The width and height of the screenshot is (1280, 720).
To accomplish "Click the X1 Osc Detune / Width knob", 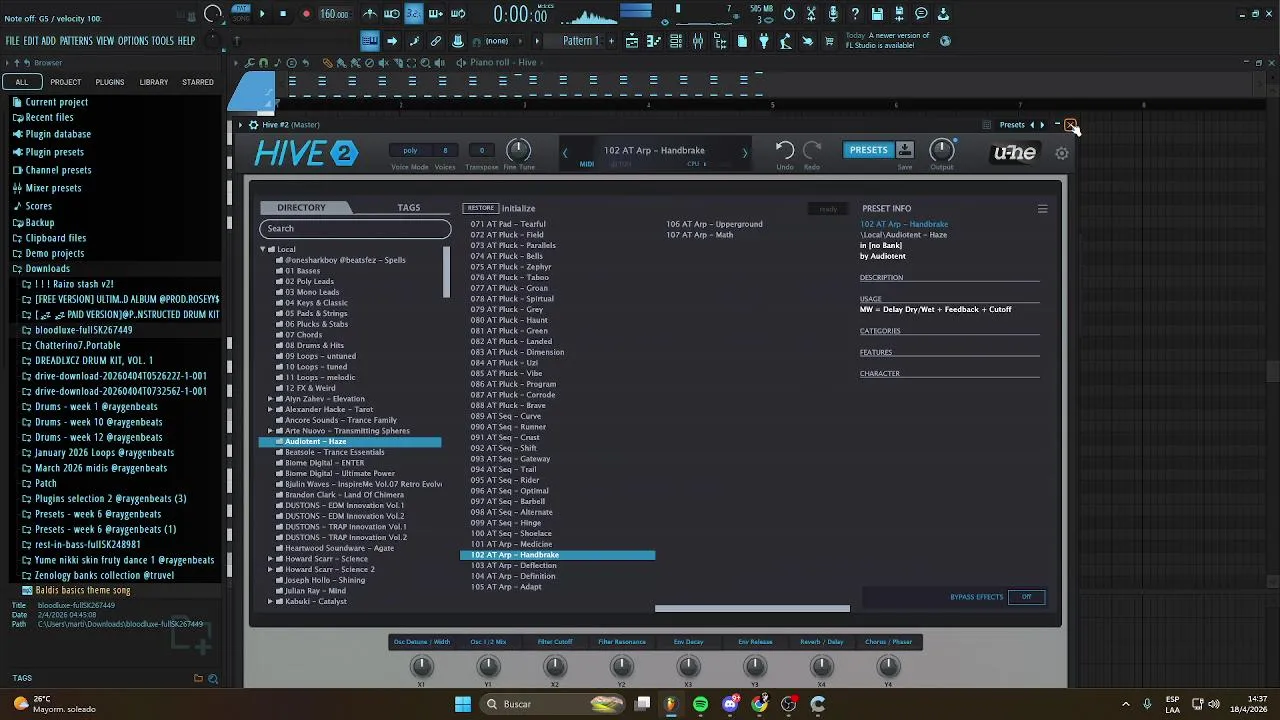I will click(x=422, y=666).
